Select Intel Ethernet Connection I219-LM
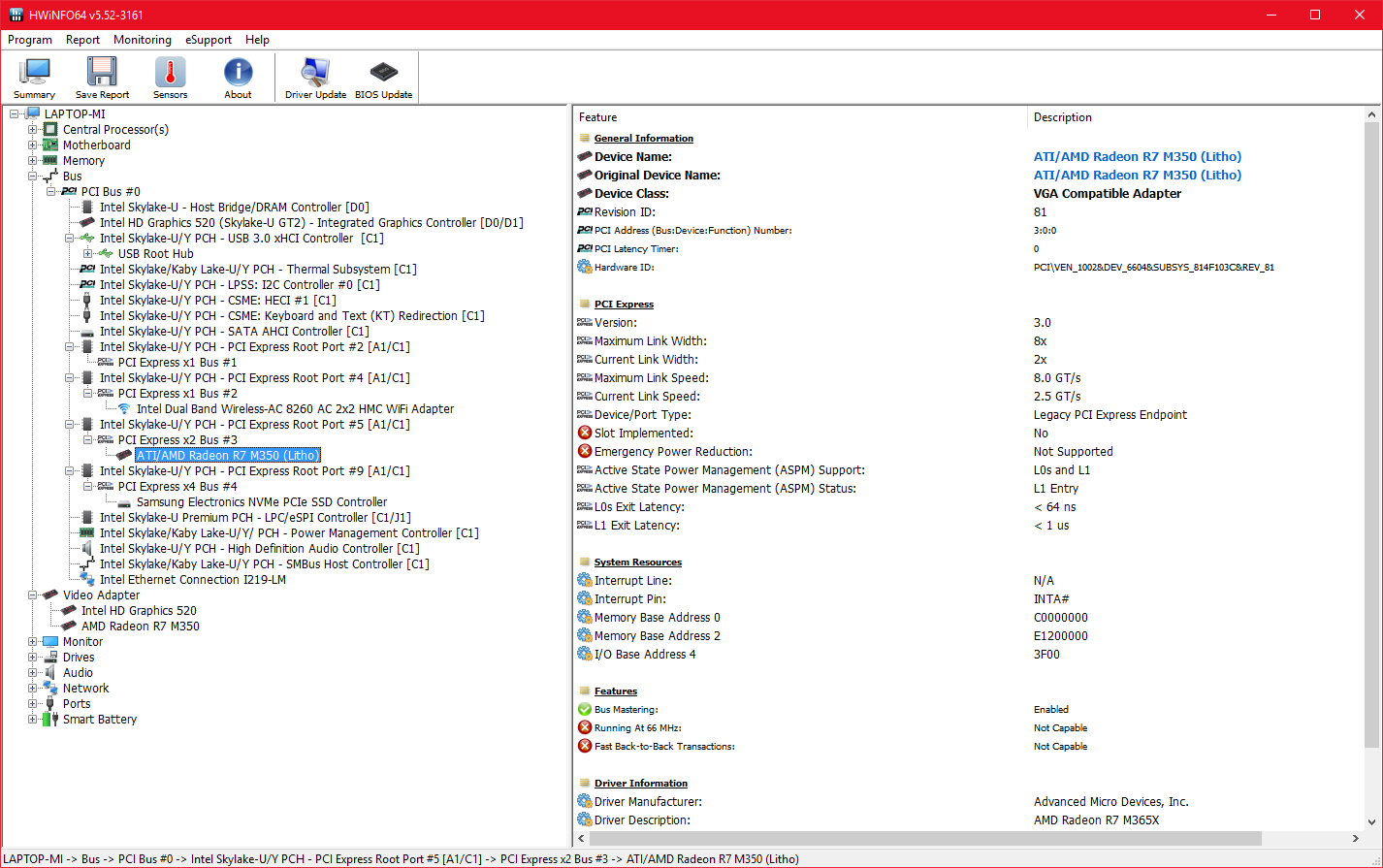Viewport: 1383px width, 868px height. pos(193,580)
